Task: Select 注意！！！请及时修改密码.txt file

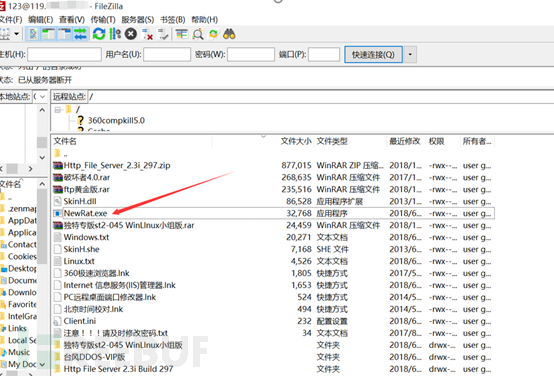Action: tap(116, 333)
